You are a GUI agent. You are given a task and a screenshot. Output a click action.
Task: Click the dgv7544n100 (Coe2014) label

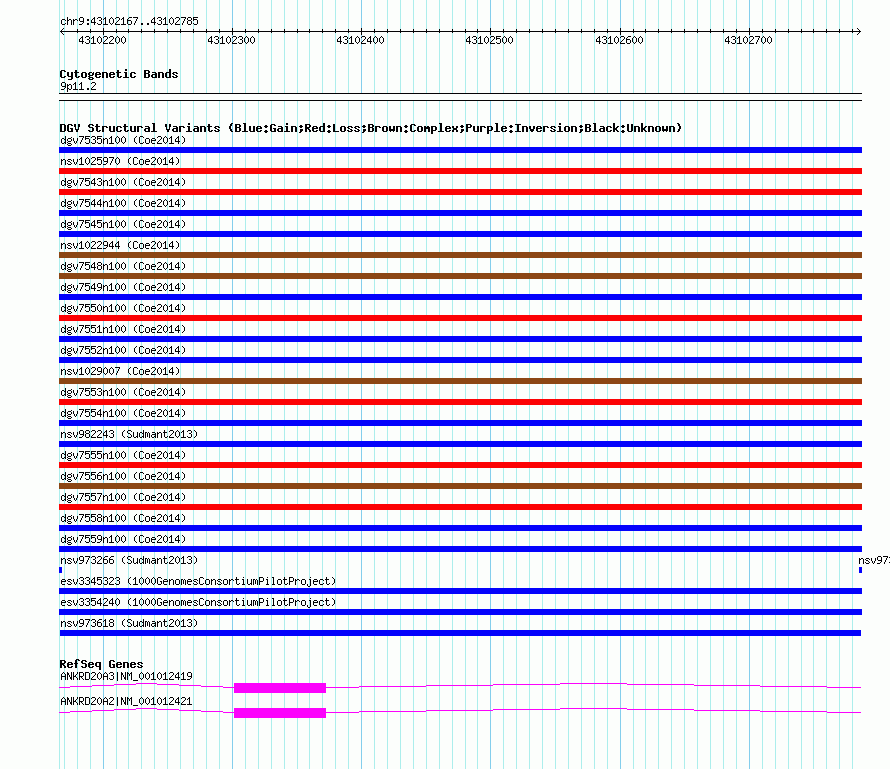coord(123,203)
